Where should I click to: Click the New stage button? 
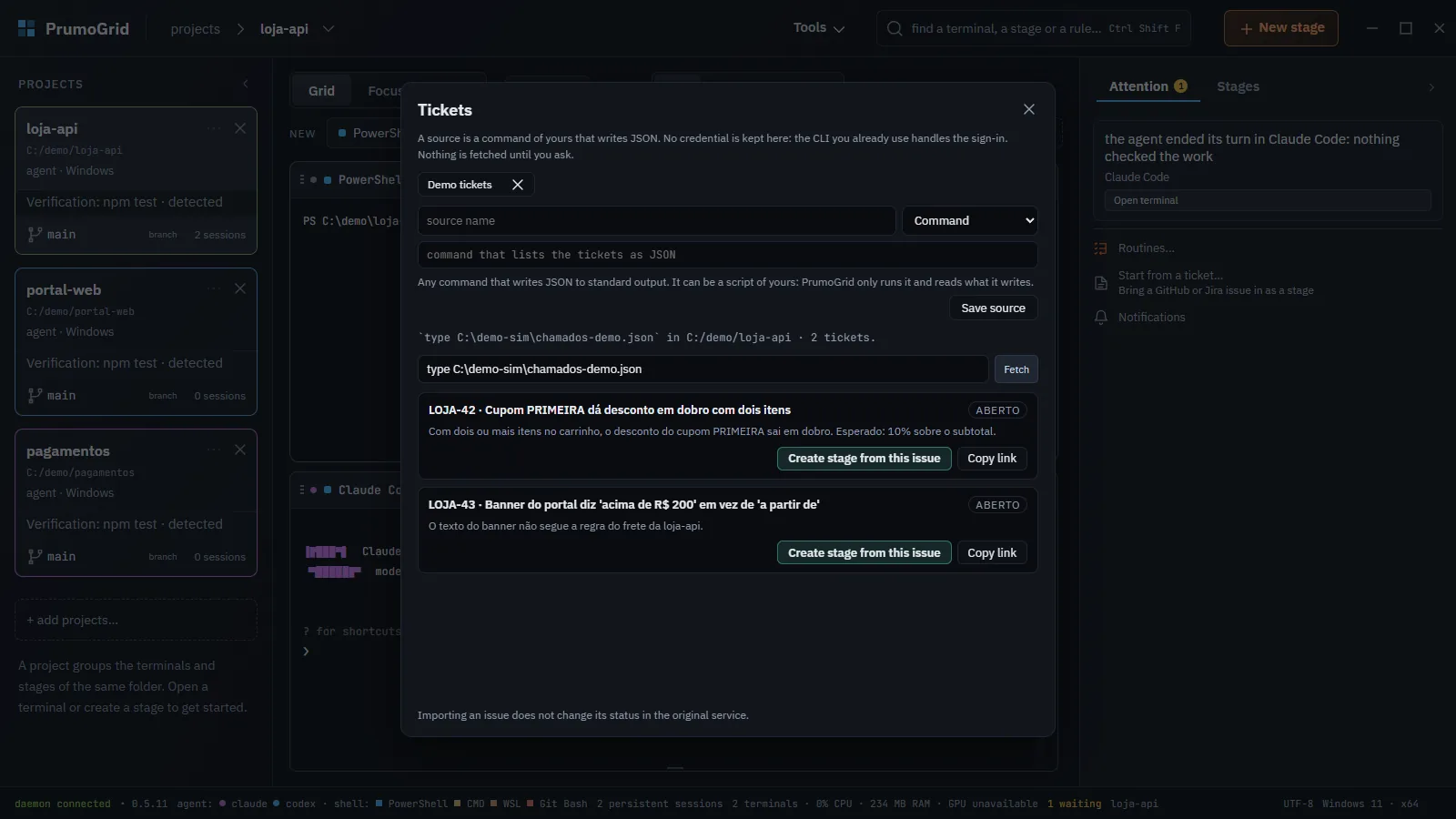(1281, 28)
